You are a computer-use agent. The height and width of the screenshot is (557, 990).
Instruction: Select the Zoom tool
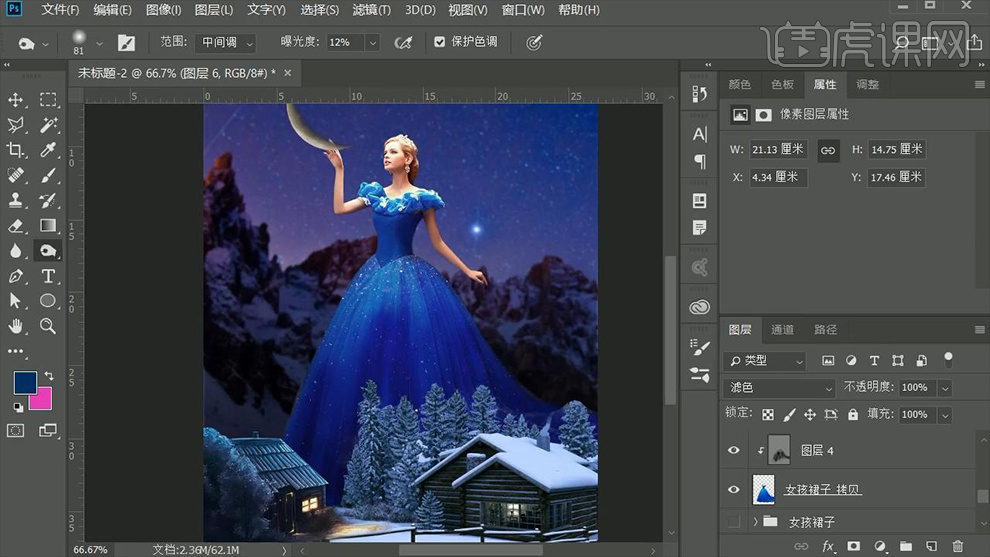pyautogui.click(x=48, y=326)
